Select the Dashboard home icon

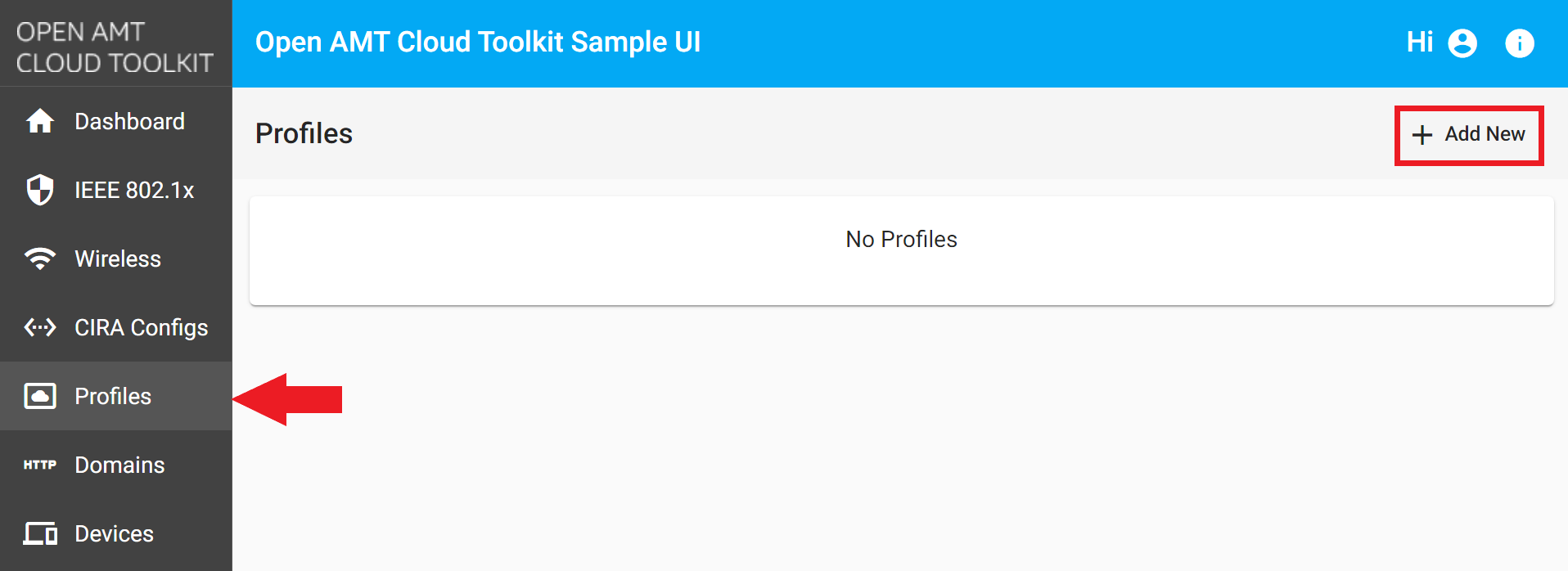[x=38, y=121]
